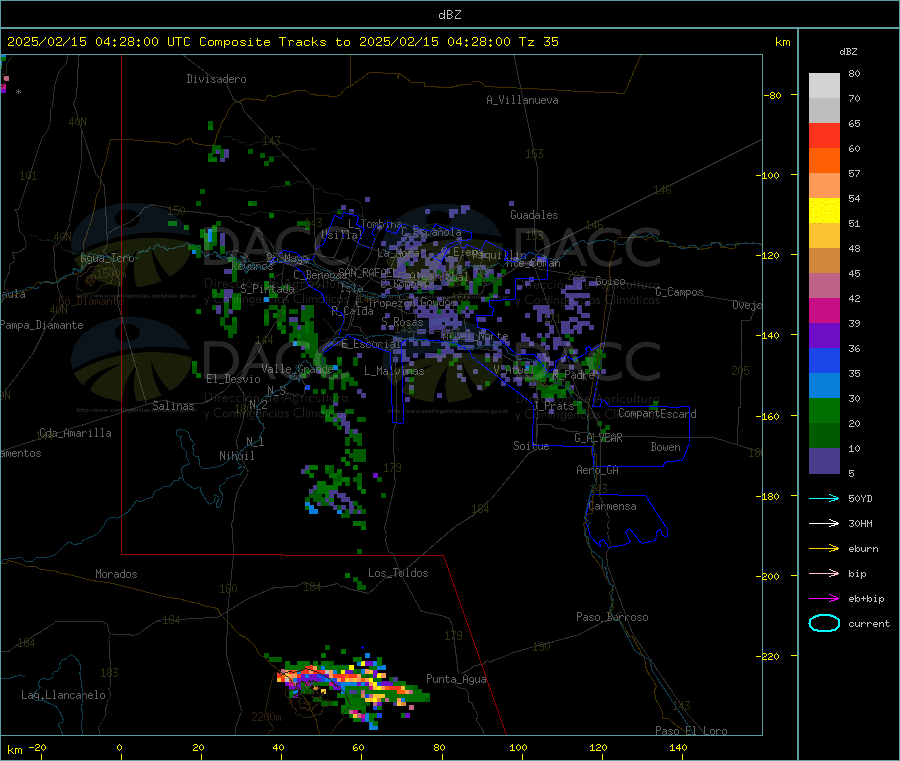This screenshot has width=900, height=761.
Task: Click the Carmensa blue polygon outline
Action: [x=626, y=521]
